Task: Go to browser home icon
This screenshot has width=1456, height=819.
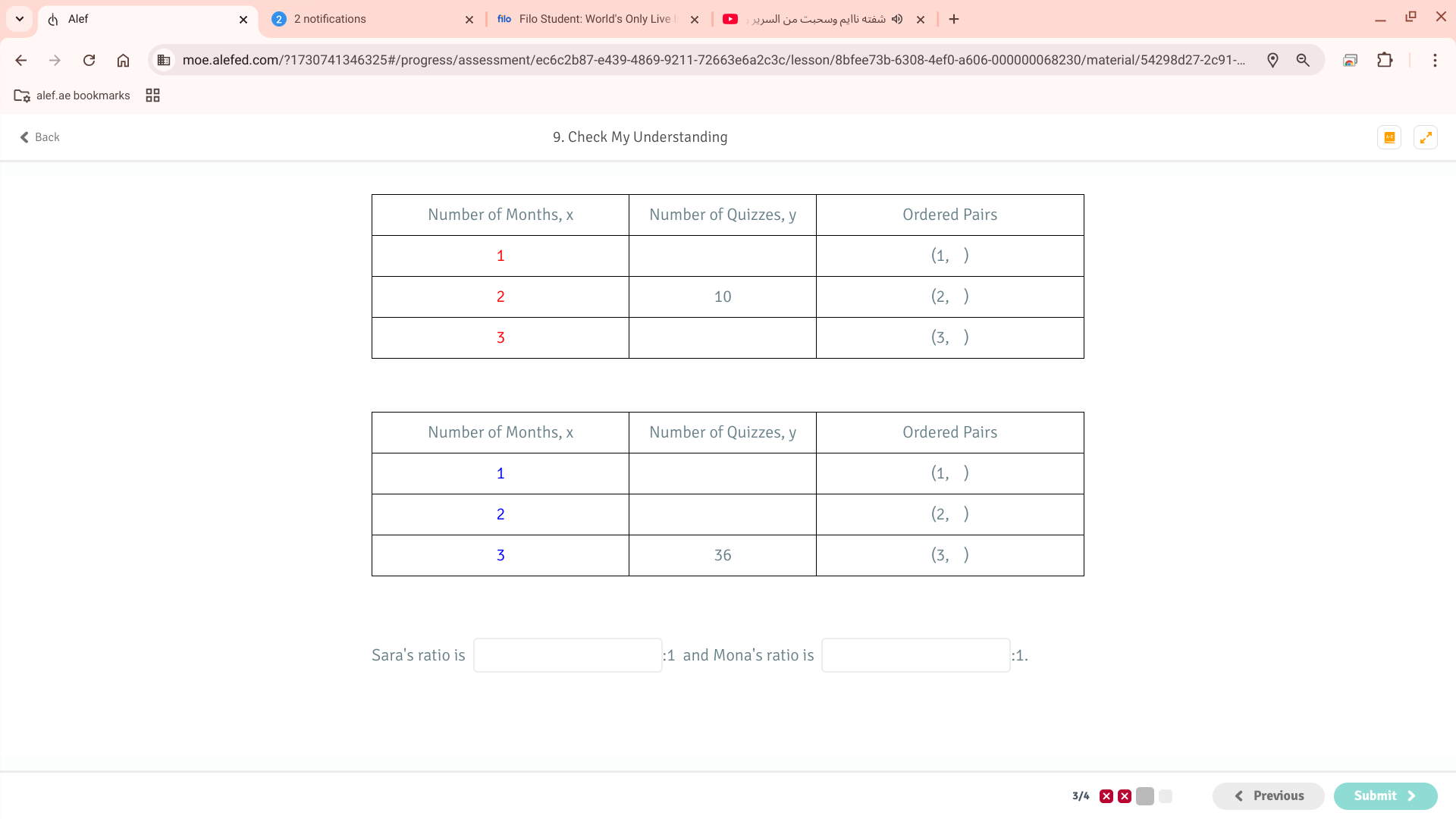Action: click(123, 60)
